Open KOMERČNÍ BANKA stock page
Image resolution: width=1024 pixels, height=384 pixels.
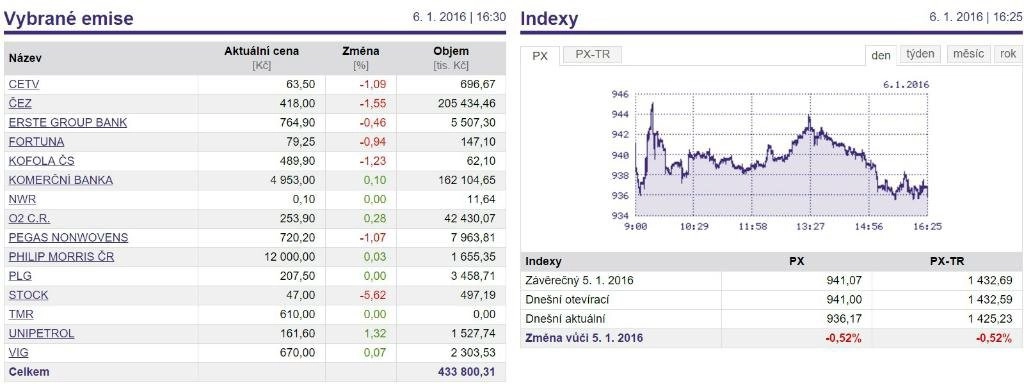(x=61, y=180)
